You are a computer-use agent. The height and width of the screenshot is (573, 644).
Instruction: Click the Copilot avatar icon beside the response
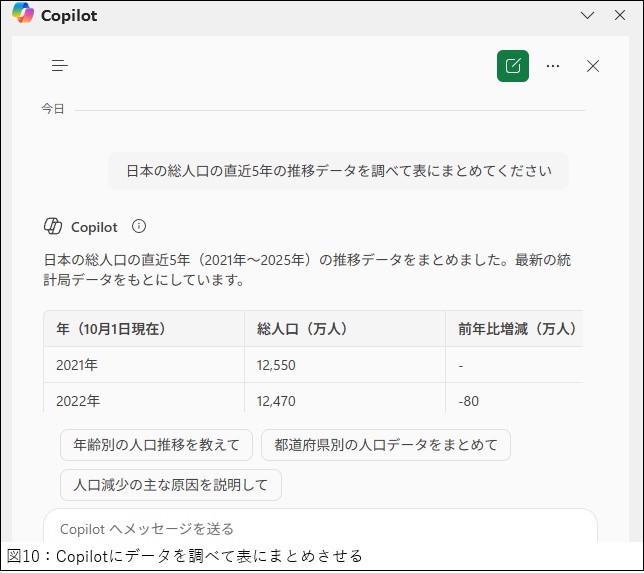coord(53,226)
